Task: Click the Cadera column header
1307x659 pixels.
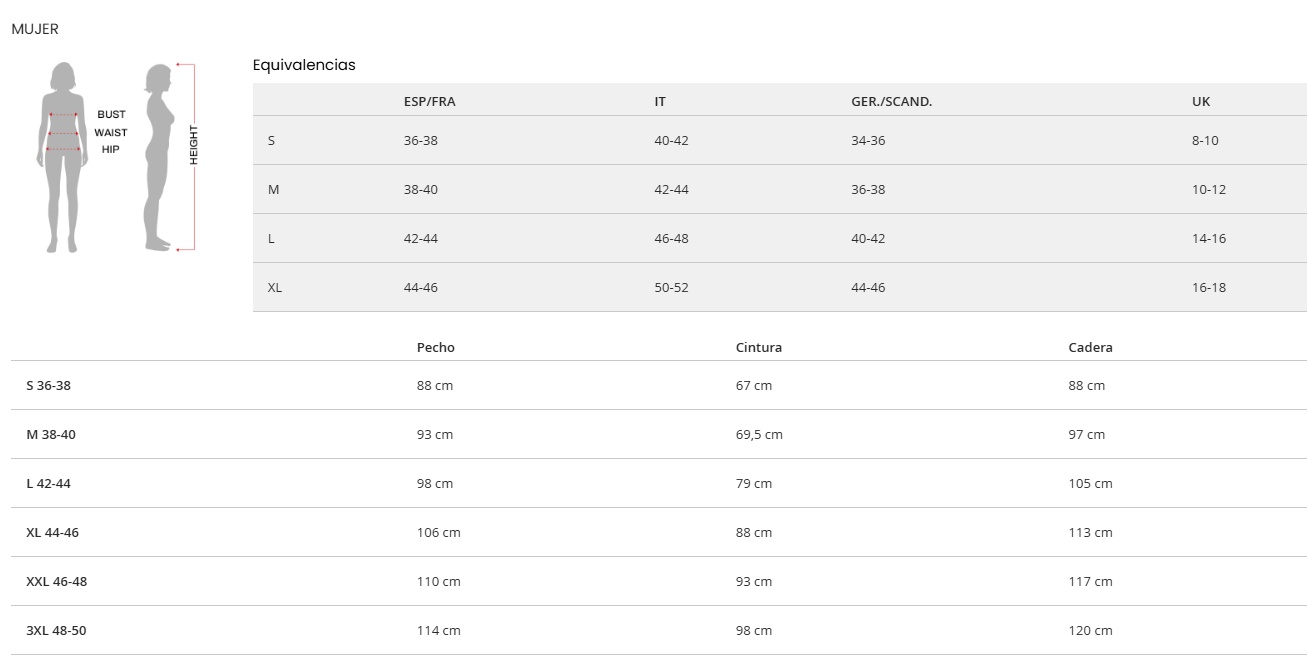Action: 1090,348
